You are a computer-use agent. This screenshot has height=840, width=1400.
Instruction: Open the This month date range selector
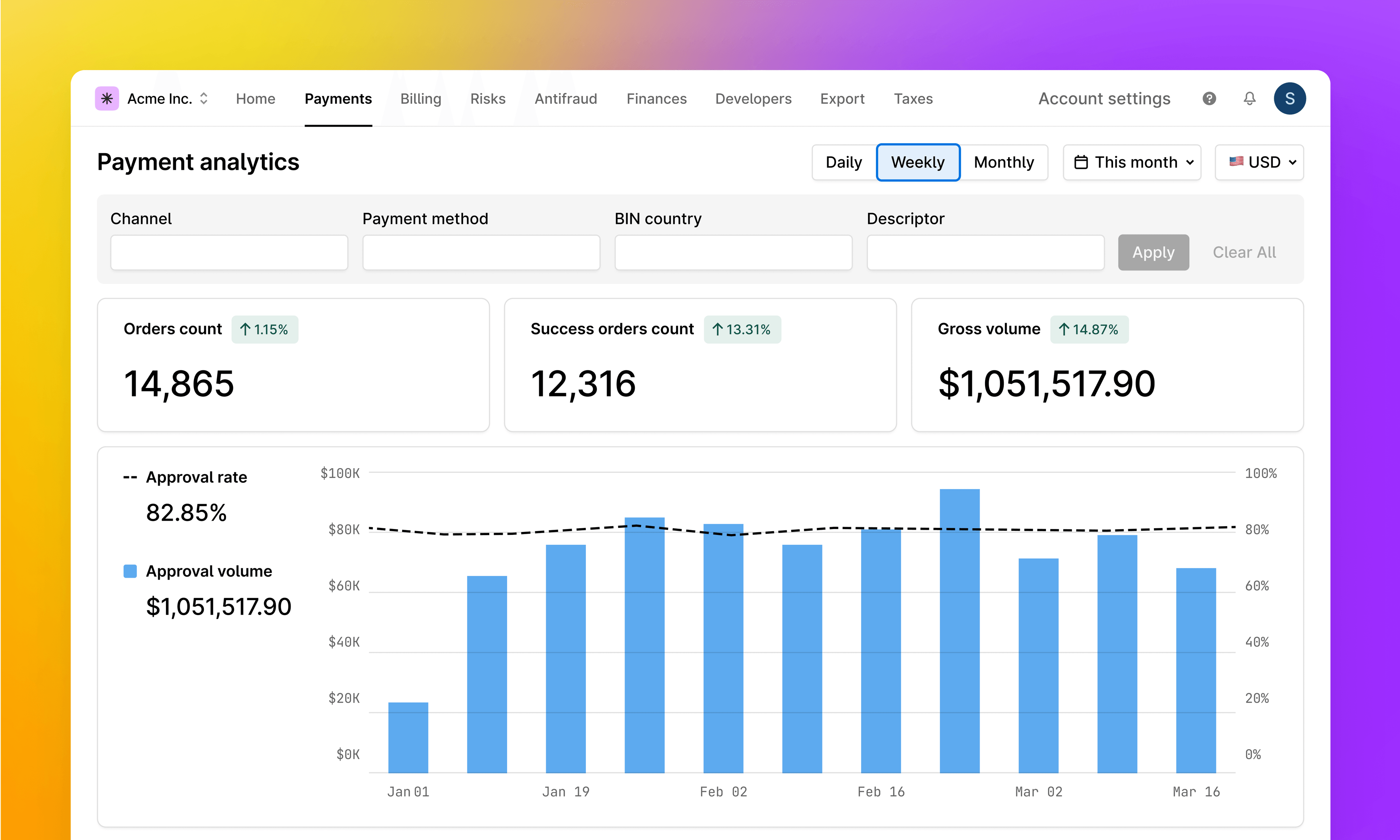pyautogui.click(x=1132, y=163)
